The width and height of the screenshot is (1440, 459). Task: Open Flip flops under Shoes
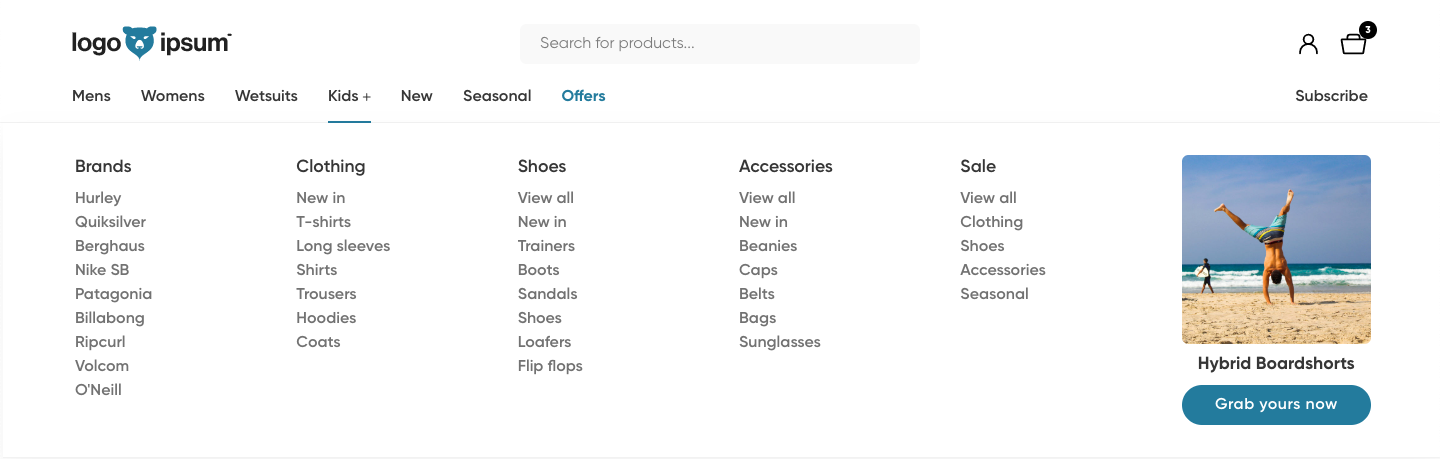point(550,366)
